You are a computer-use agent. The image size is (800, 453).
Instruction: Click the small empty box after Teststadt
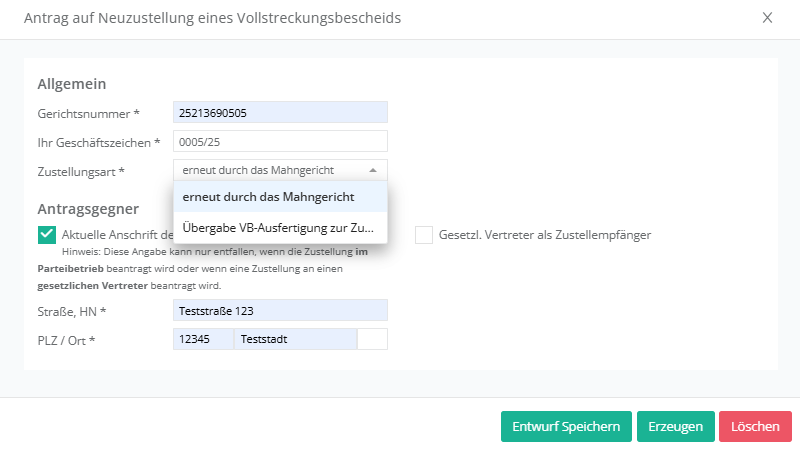[372, 340]
